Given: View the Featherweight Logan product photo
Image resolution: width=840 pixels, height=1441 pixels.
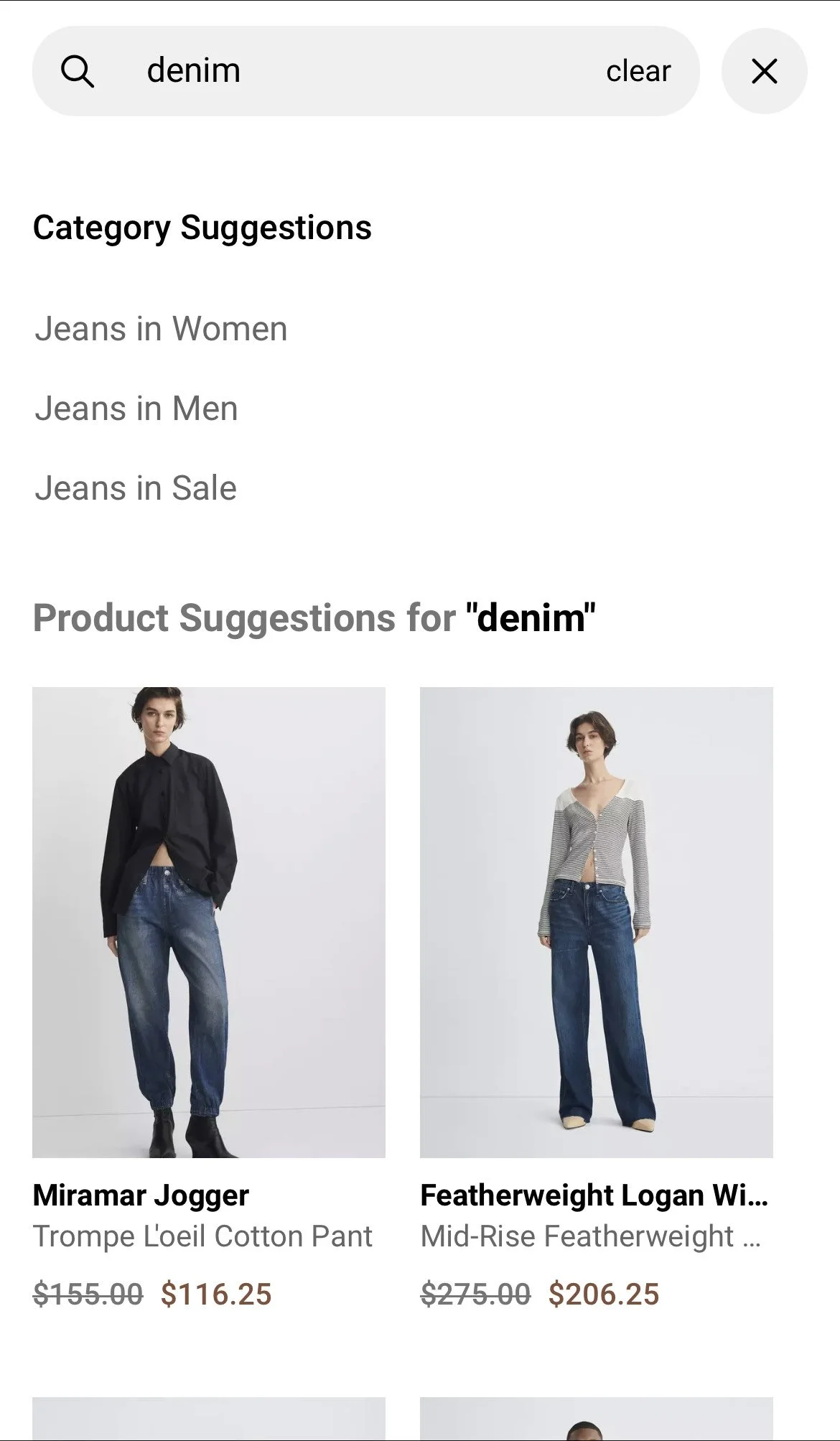Looking at the screenshot, I should pos(597,922).
